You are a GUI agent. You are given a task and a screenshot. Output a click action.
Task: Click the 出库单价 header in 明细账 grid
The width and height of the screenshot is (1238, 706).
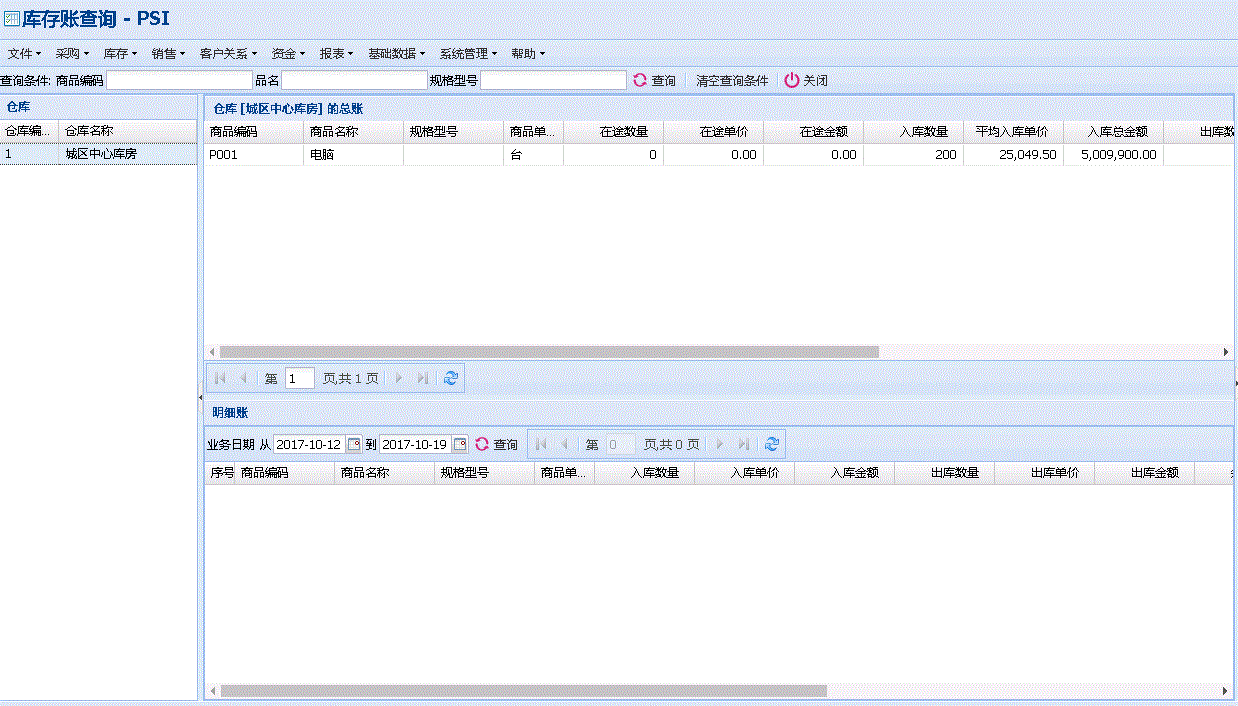click(x=1044, y=473)
